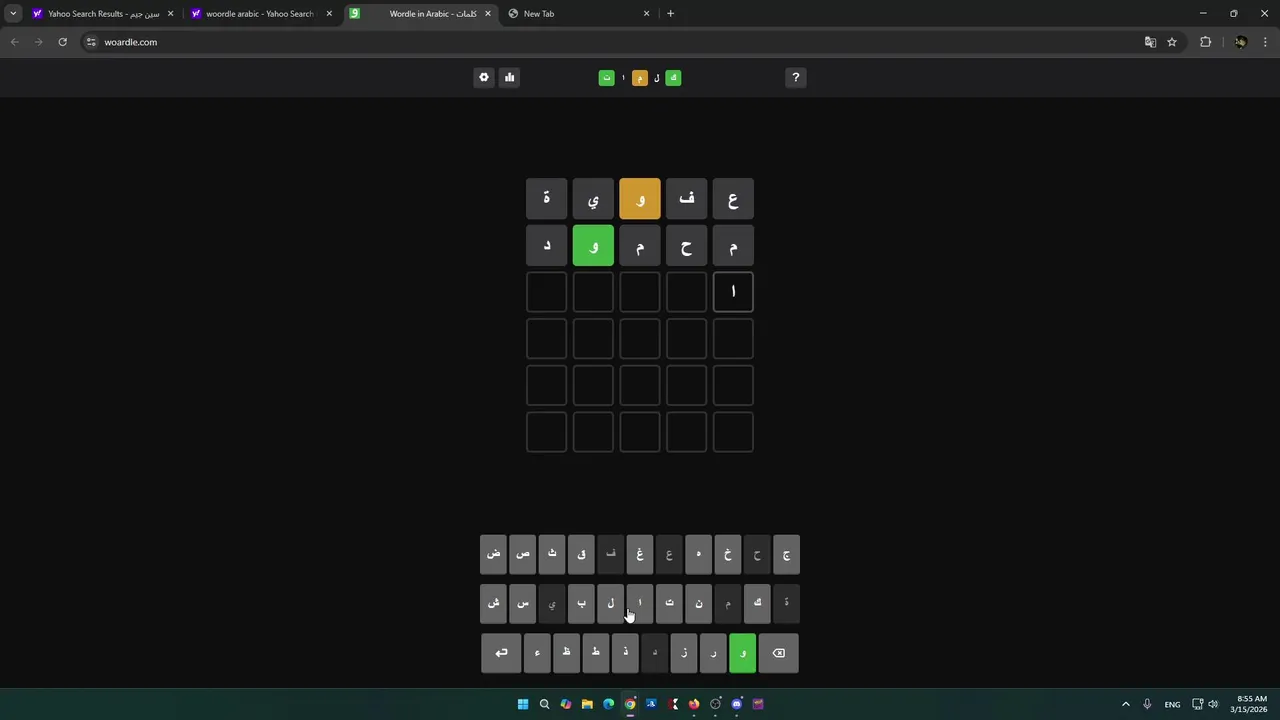Screen dimensions: 1280x720
Task: Tap the ج key
Action: (786, 554)
